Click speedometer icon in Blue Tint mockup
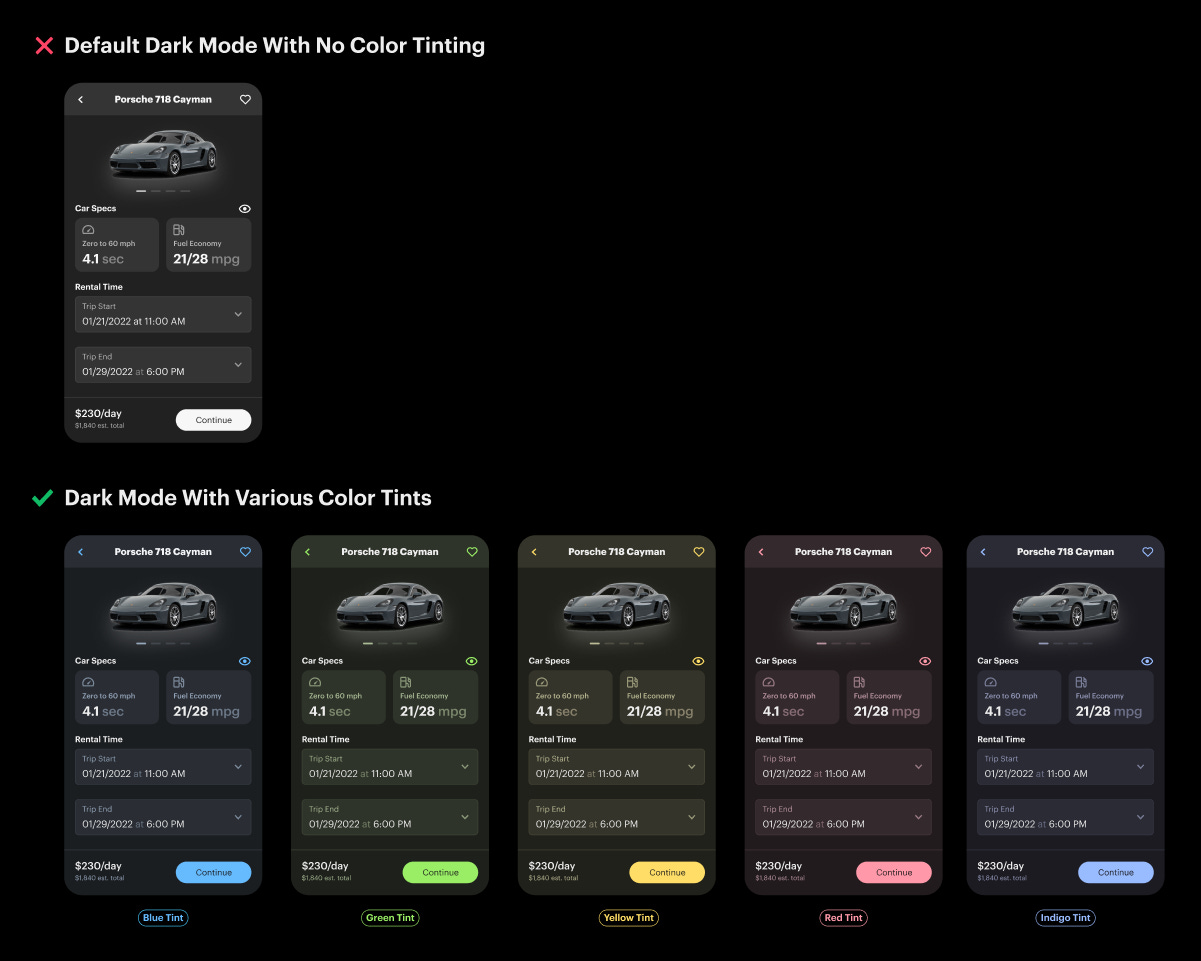Image resolution: width=1201 pixels, height=961 pixels. [88, 682]
